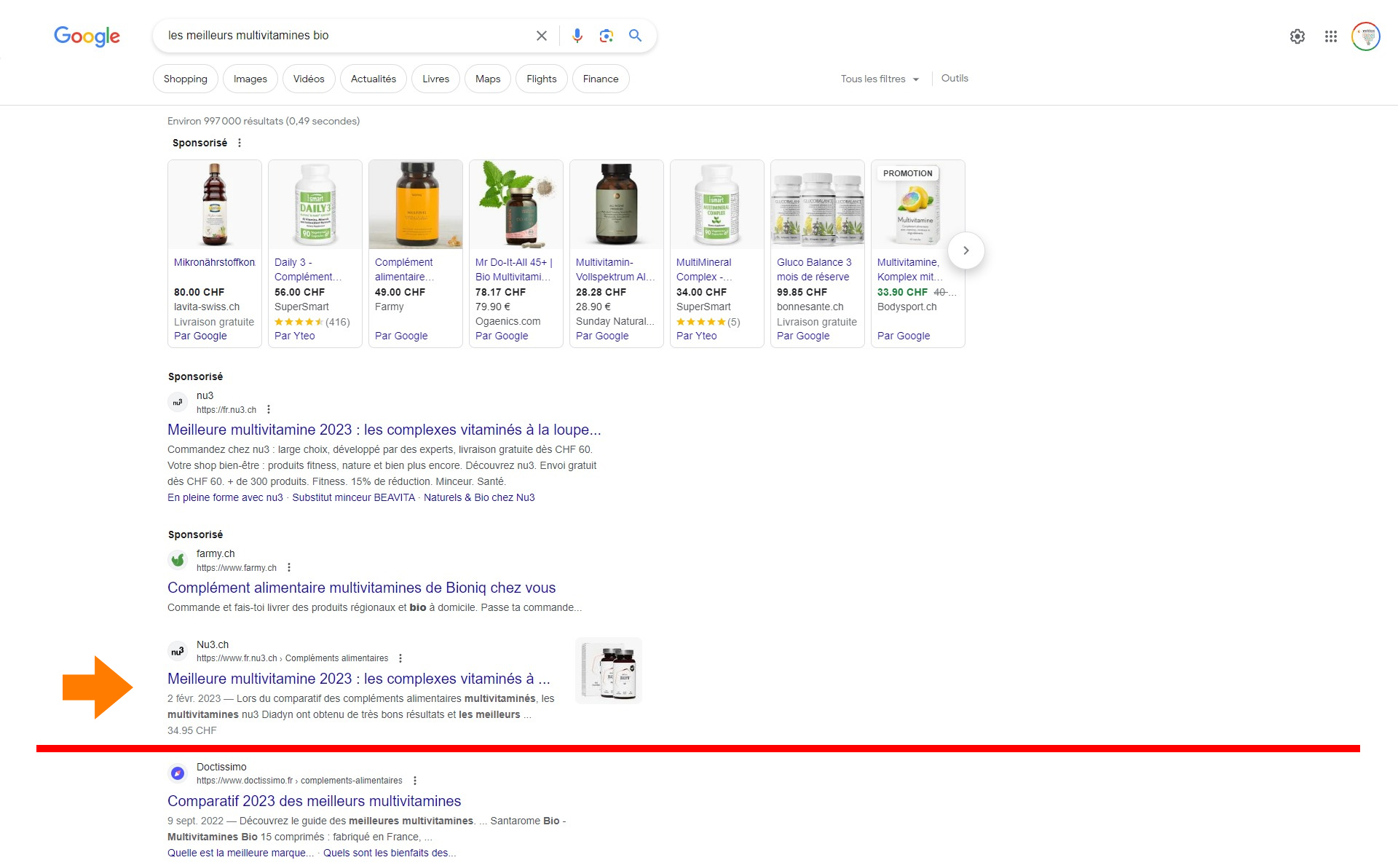Open options menu next to top Sponsorisé
1398x868 pixels.
(x=240, y=143)
